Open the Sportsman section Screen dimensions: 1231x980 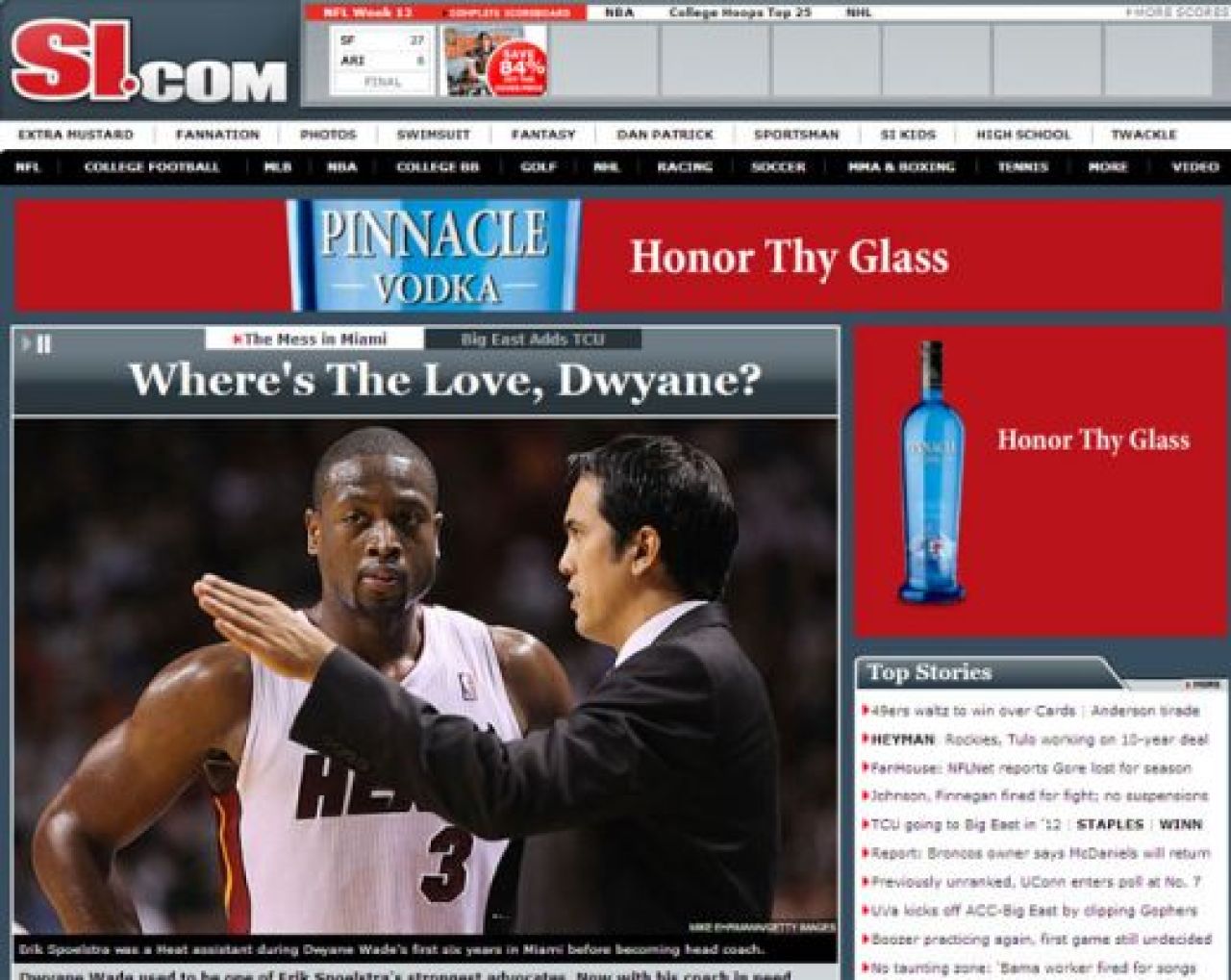[x=796, y=135]
